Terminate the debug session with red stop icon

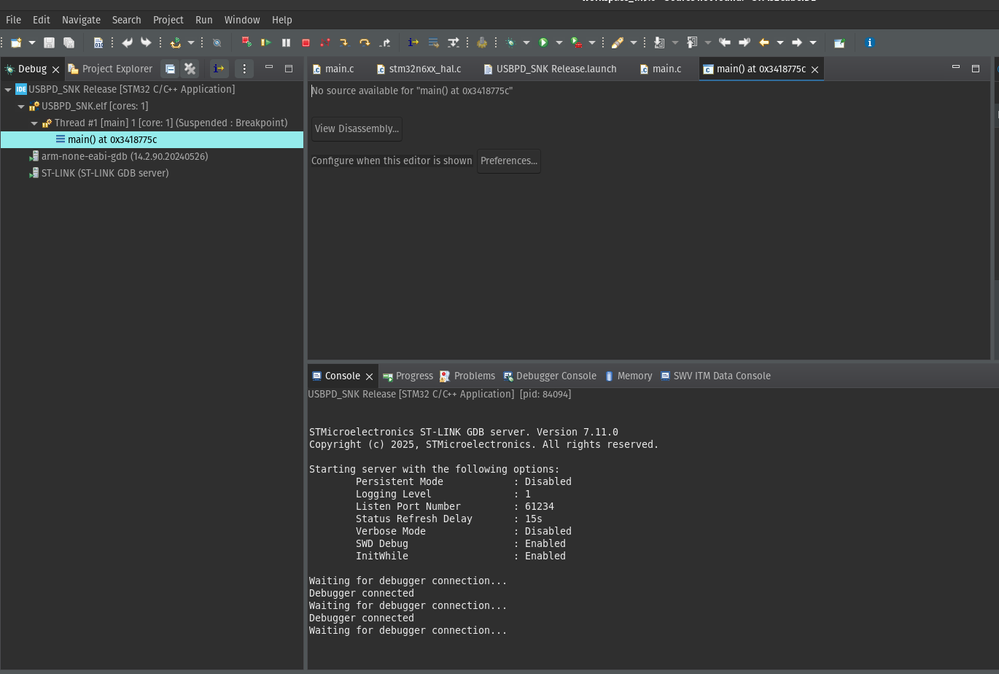click(306, 43)
